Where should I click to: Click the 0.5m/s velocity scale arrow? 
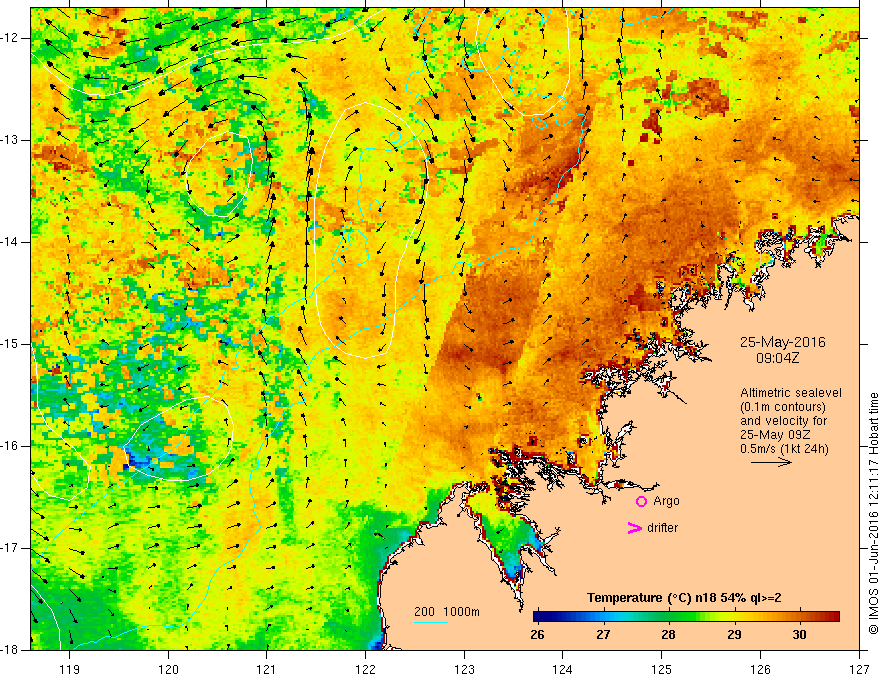coord(771,462)
